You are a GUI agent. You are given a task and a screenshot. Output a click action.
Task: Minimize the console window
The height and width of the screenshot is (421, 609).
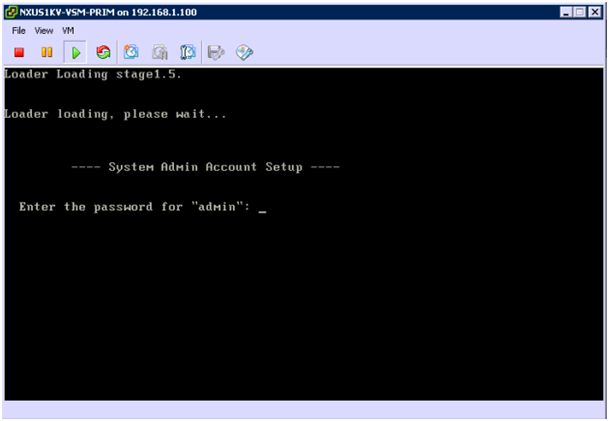click(x=566, y=12)
